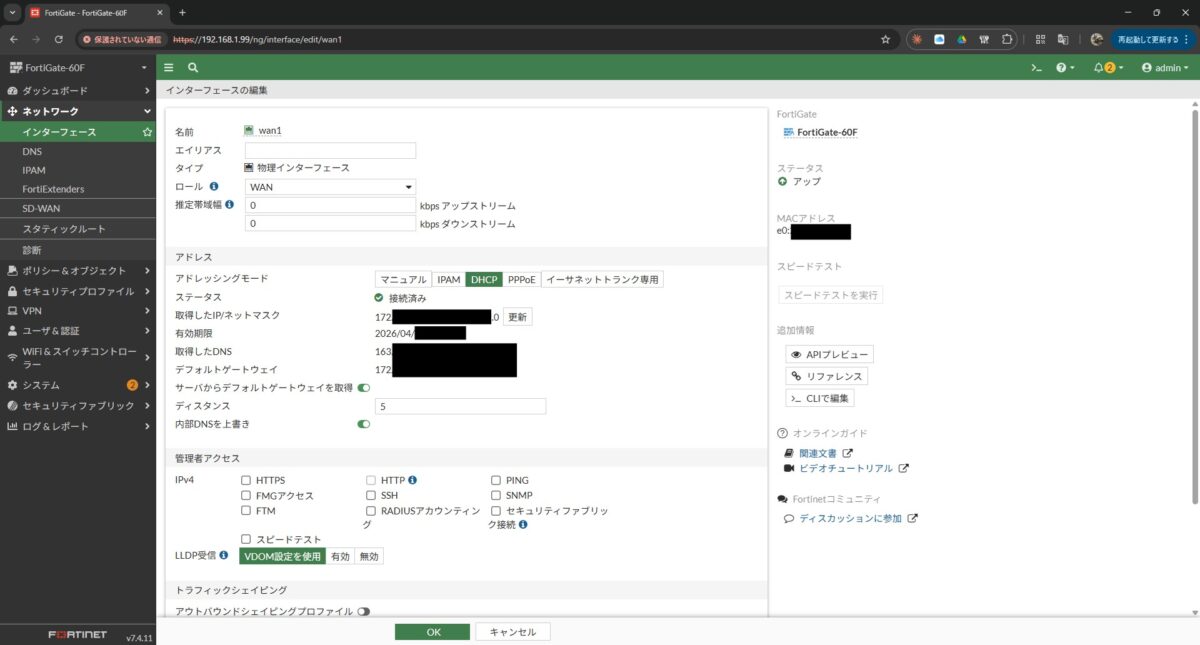The image size is (1200, 645).
Task: Enable the HTTPS administrative access checkbox
Action: coord(245,480)
